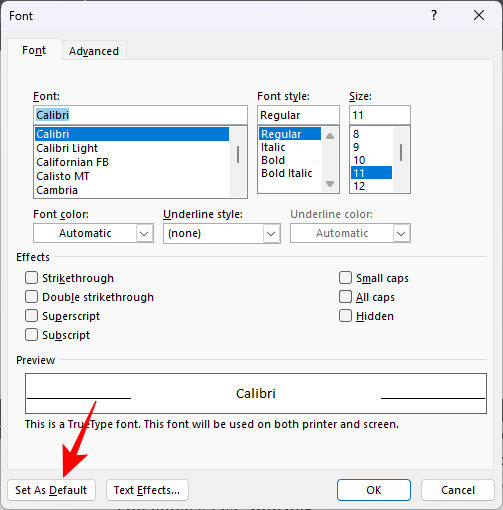Toggle the Superscript checkbox

click(31, 316)
